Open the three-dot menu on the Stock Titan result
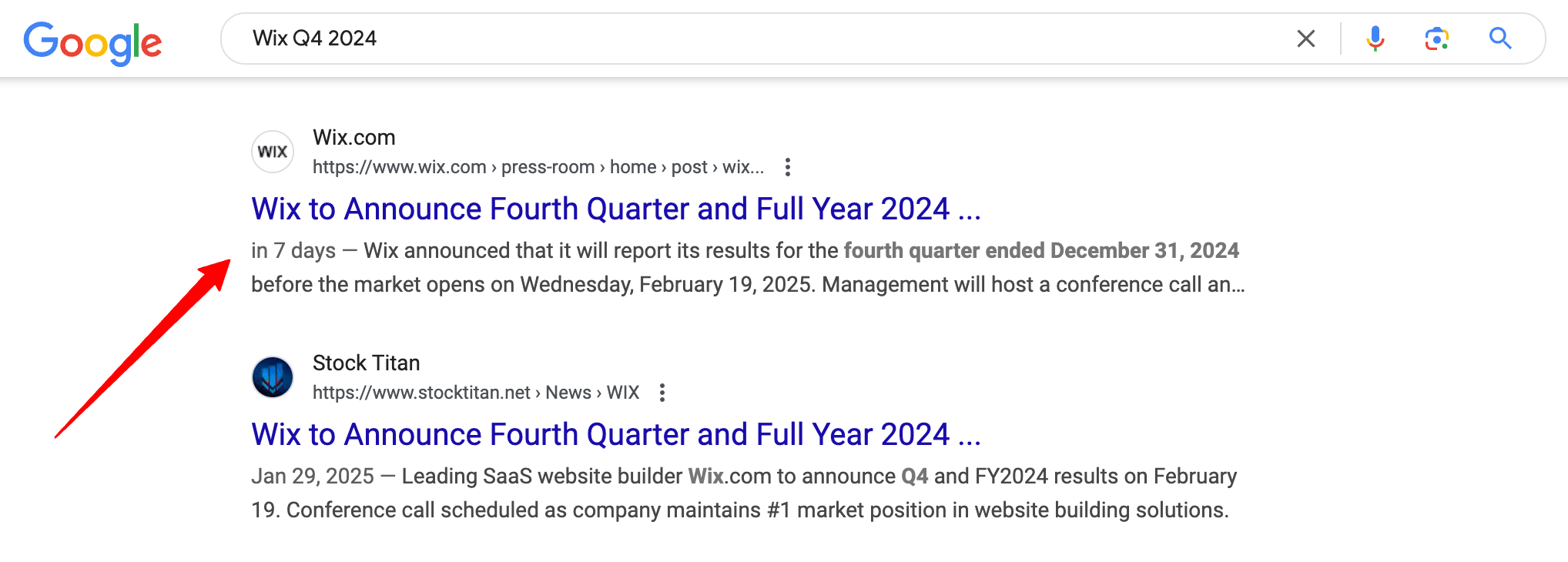Image resolution: width=1568 pixels, height=562 pixels. tap(663, 393)
